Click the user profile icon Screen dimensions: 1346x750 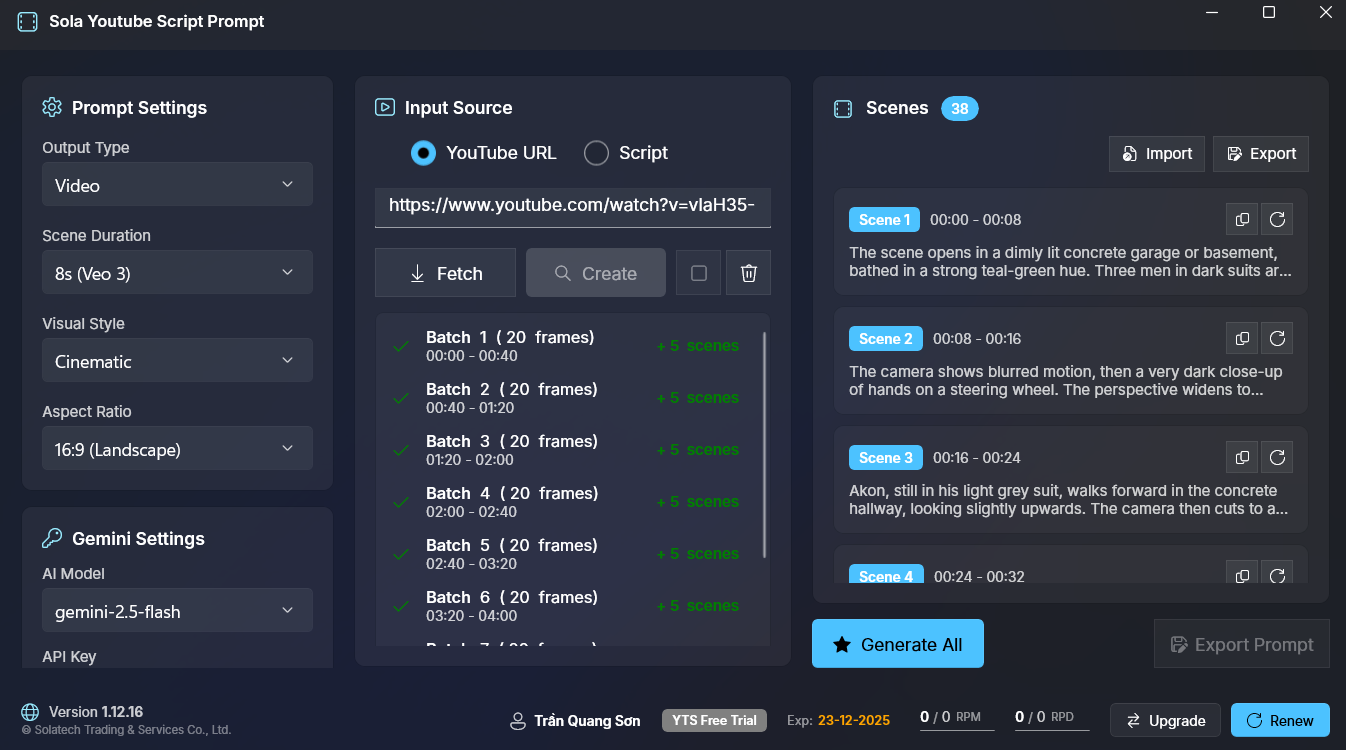(x=518, y=721)
